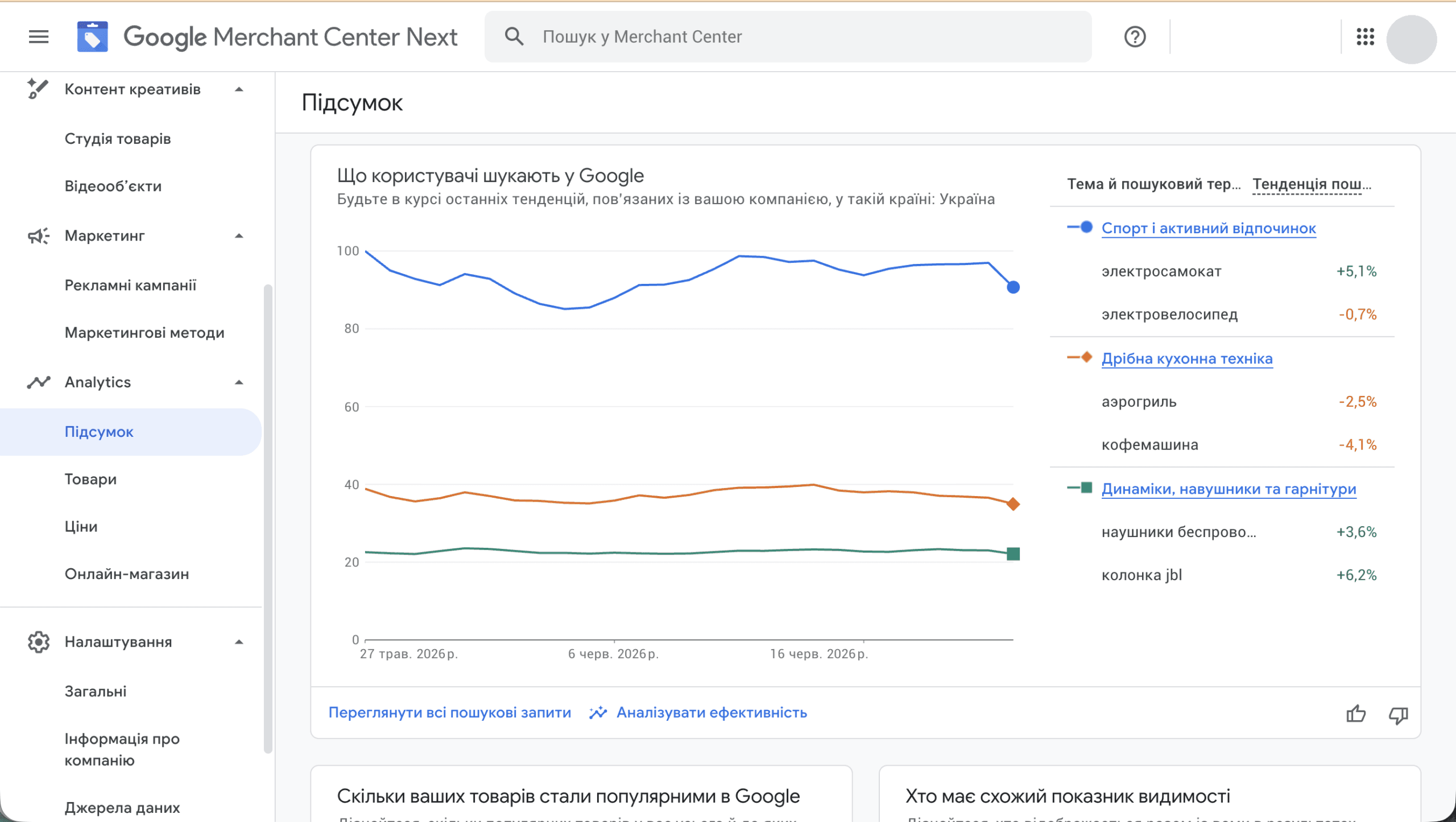Click Аналізувати ефективність link
The height and width of the screenshot is (822, 1456).
pyautogui.click(x=712, y=712)
